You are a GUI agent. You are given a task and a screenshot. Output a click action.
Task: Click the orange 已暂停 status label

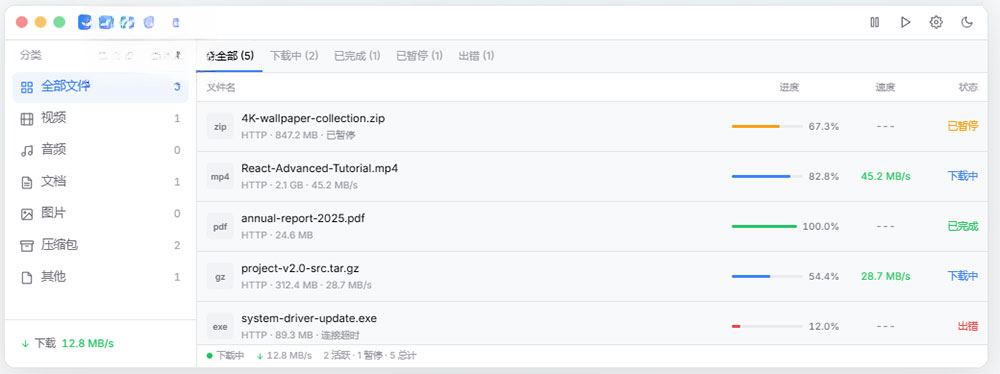[x=962, y=126]
